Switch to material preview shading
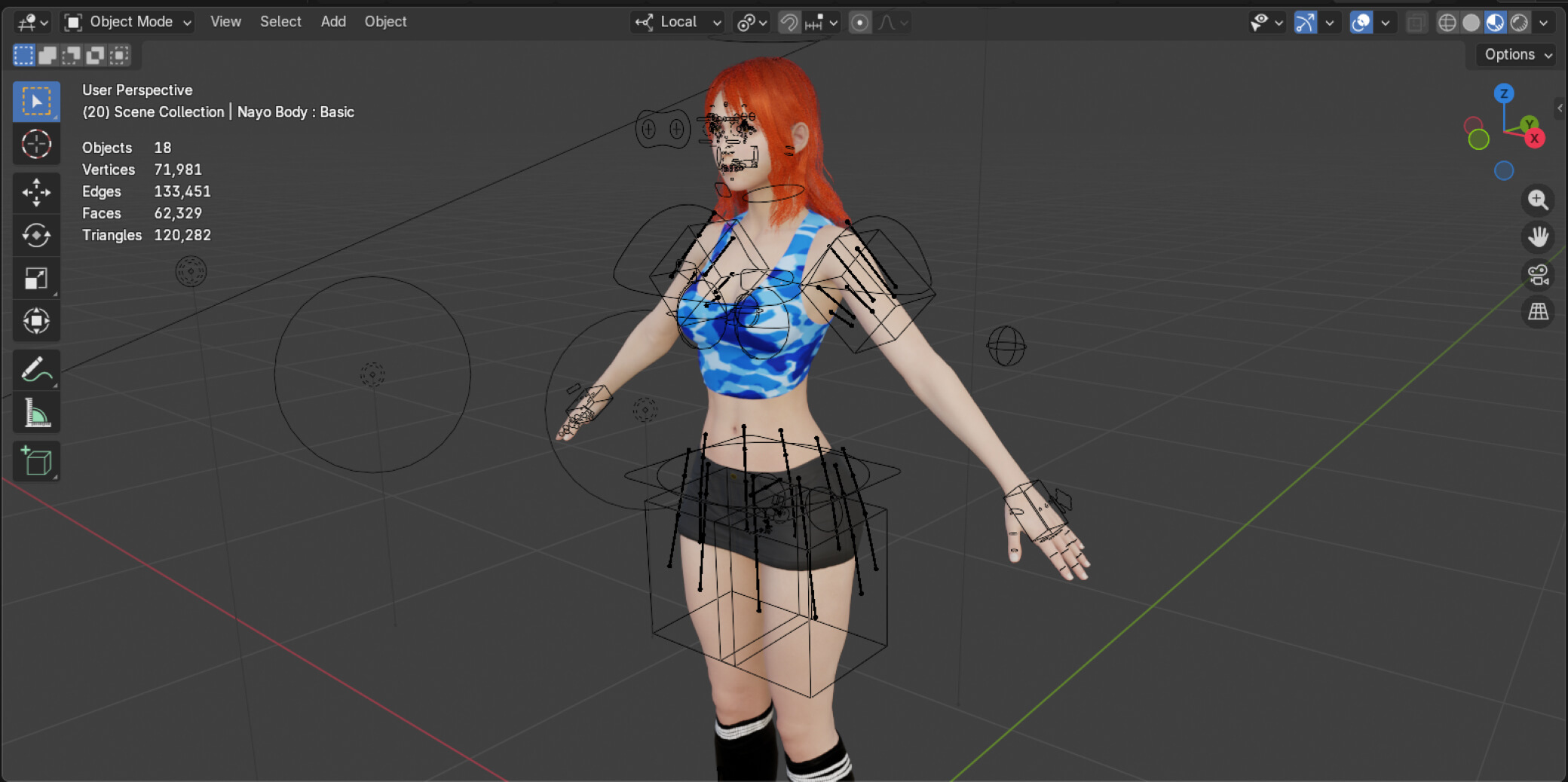Screen dimensions: 1568x782 (1495, 23)
